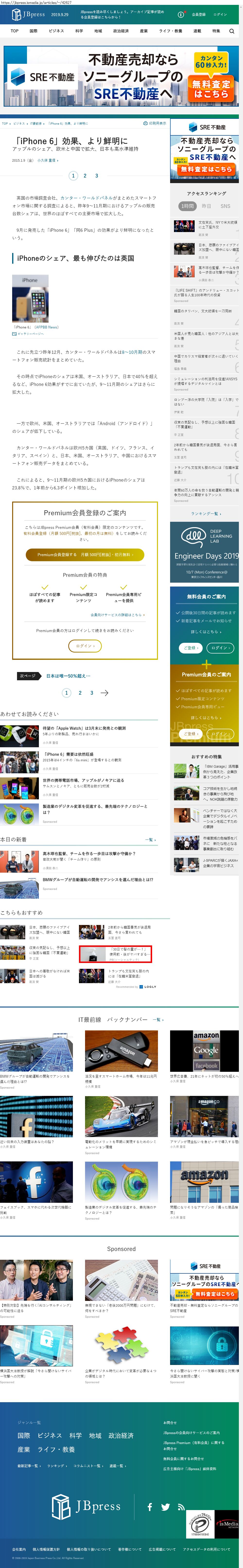Click the Premium会員登録する gold button

(x=85, y=555)
